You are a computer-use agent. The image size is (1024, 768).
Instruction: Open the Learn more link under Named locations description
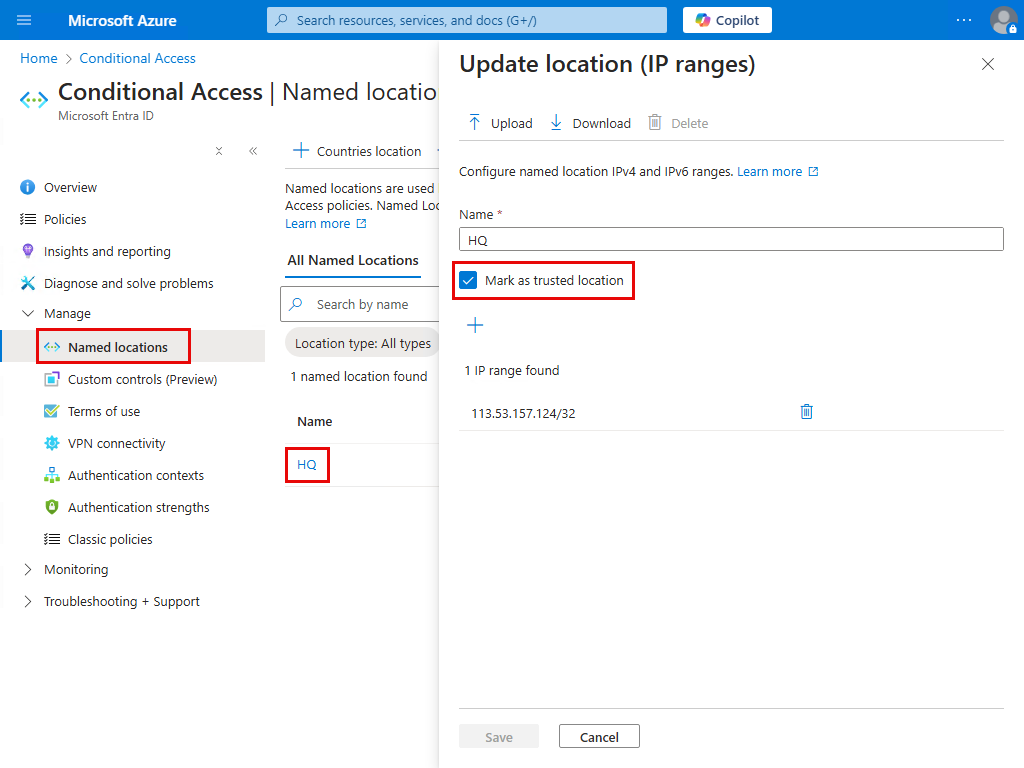coord(325,223)
